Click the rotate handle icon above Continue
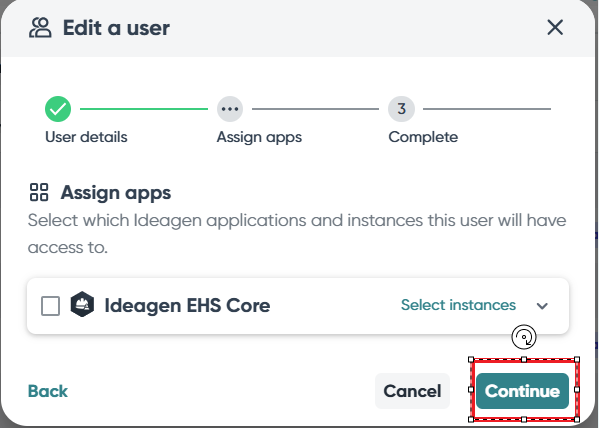 pyautogui.click(x=524, y=337)
